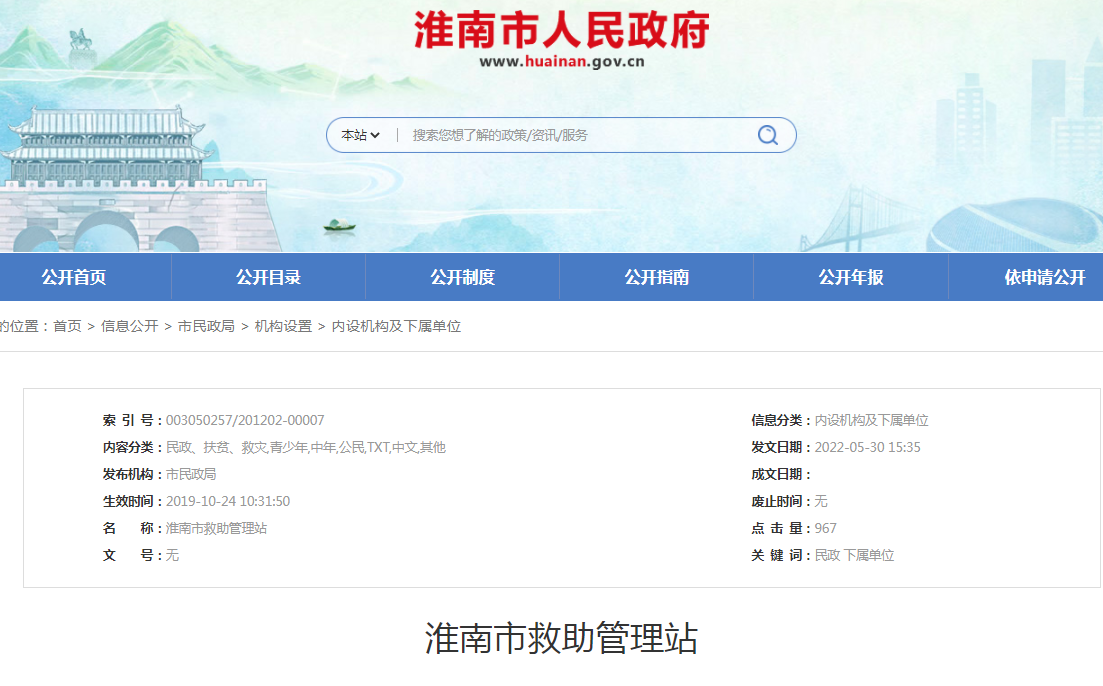The height and width of the screenshot is (686, 1103).
Task: Open the 公开年报 section
Action: click(x=850, y=277)
